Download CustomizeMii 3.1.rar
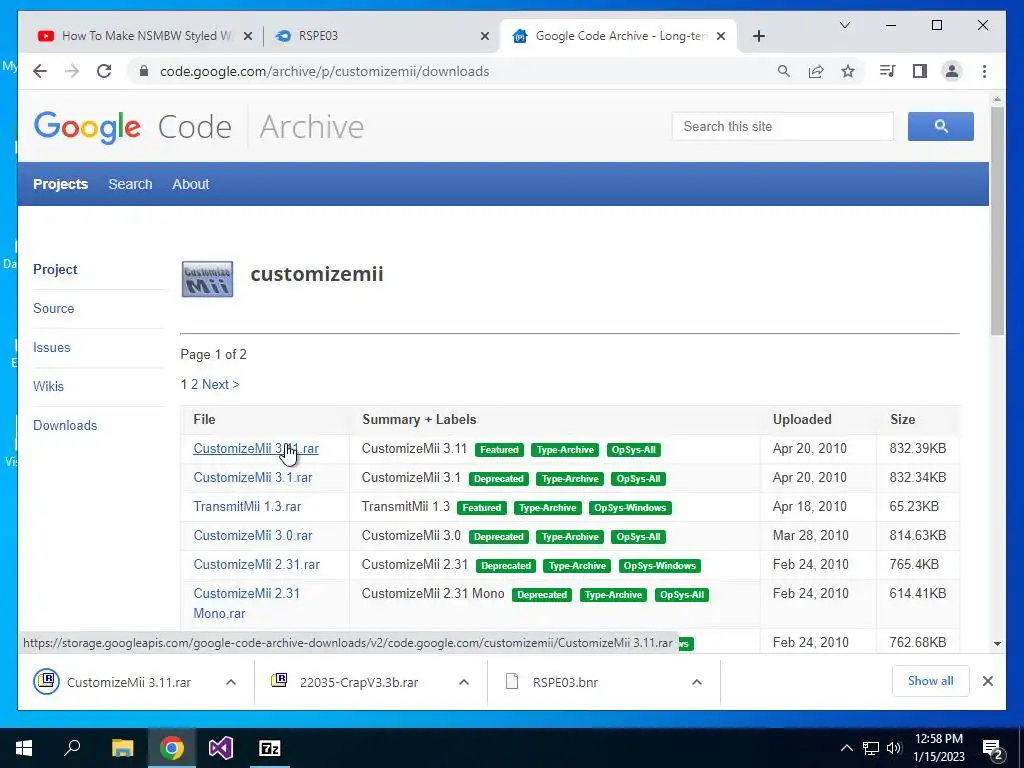This screenshot has width=1024, height=768. (253, 477)
